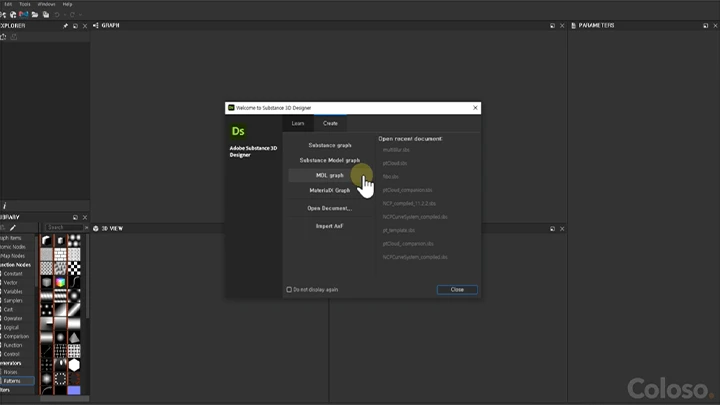Select the pyramid shape thumbnail
The height and width of the screenshot is (405, 720).
74,338
